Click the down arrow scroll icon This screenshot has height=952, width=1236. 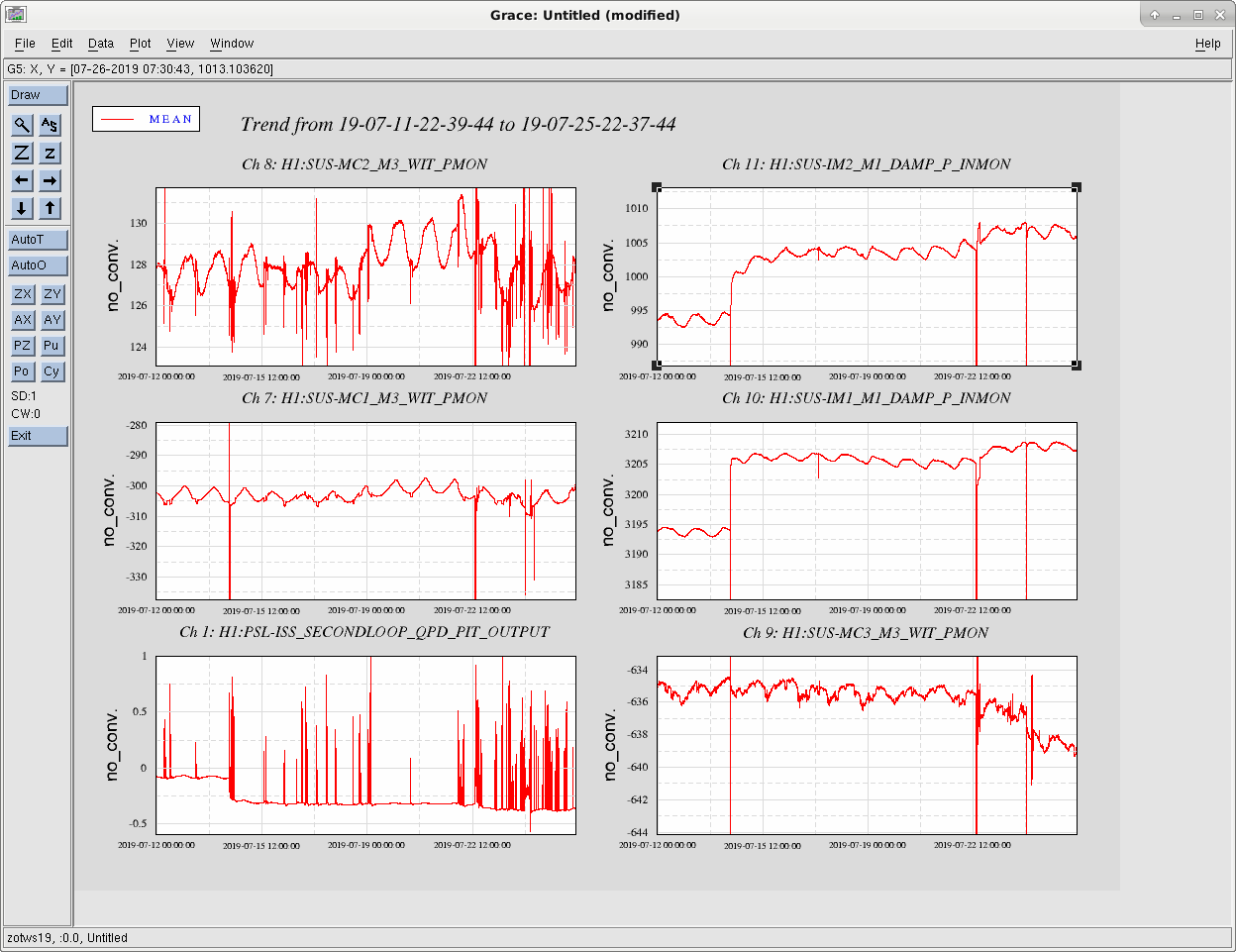pos(22,208)
